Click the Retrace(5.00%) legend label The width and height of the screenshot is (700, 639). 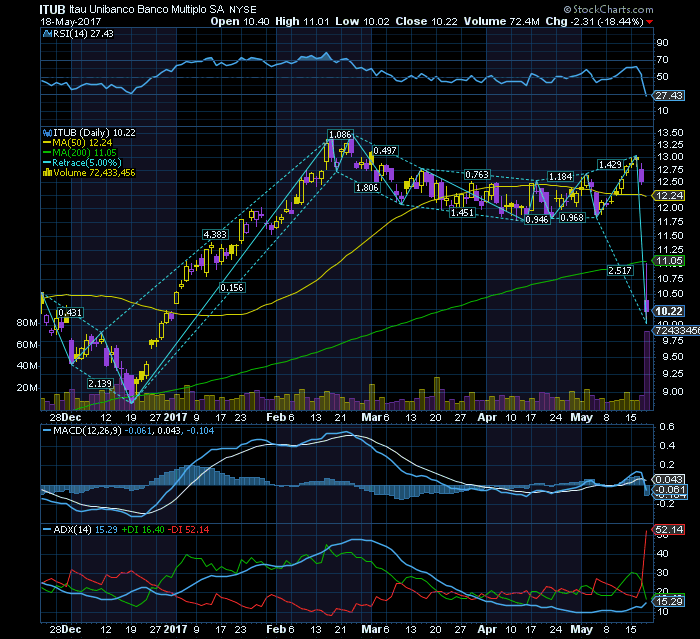pyautogui.click(x=87, y=163)
